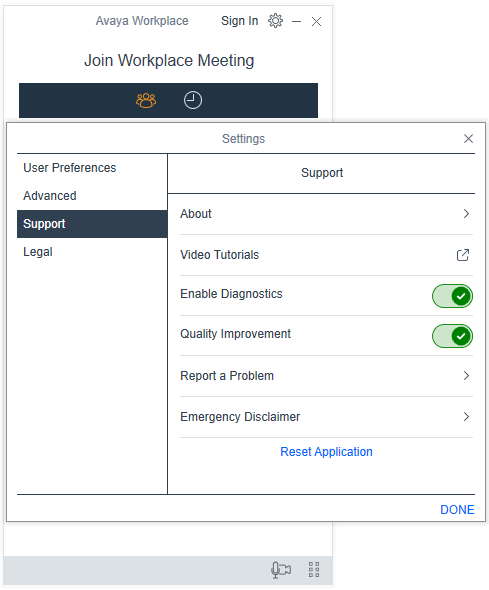Click the Emergency Disclaimer label
Screen dimensions: 489x590
[240, 417]
